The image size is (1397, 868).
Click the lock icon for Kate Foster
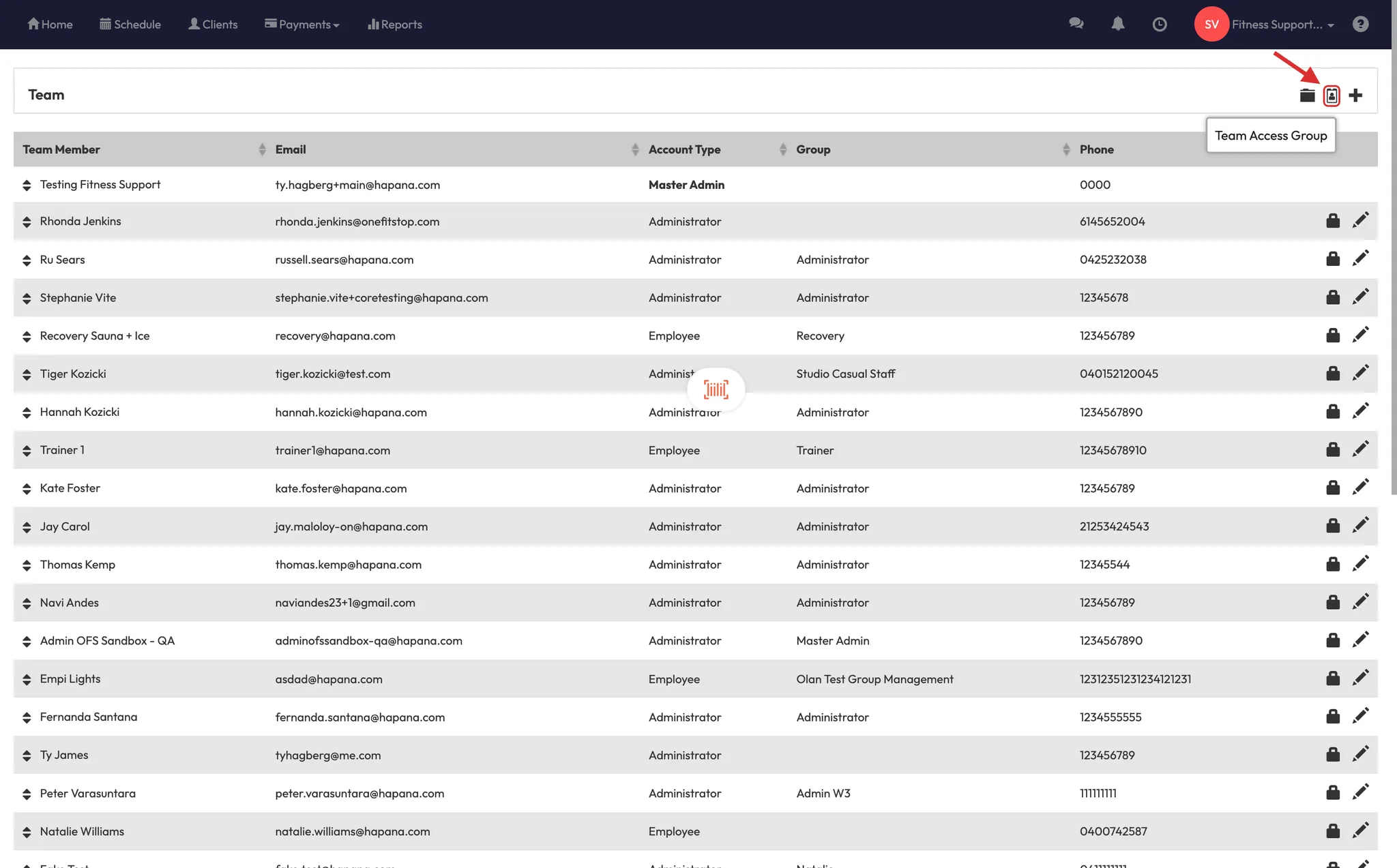click(x=1333, y=488)
